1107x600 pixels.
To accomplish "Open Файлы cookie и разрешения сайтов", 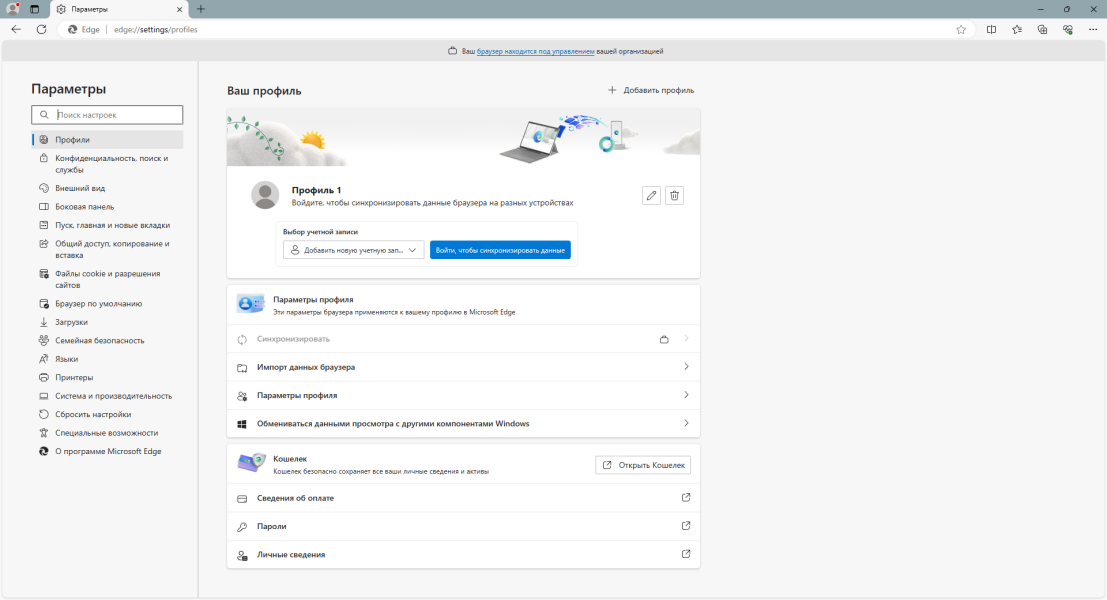I will coord(107,280).
